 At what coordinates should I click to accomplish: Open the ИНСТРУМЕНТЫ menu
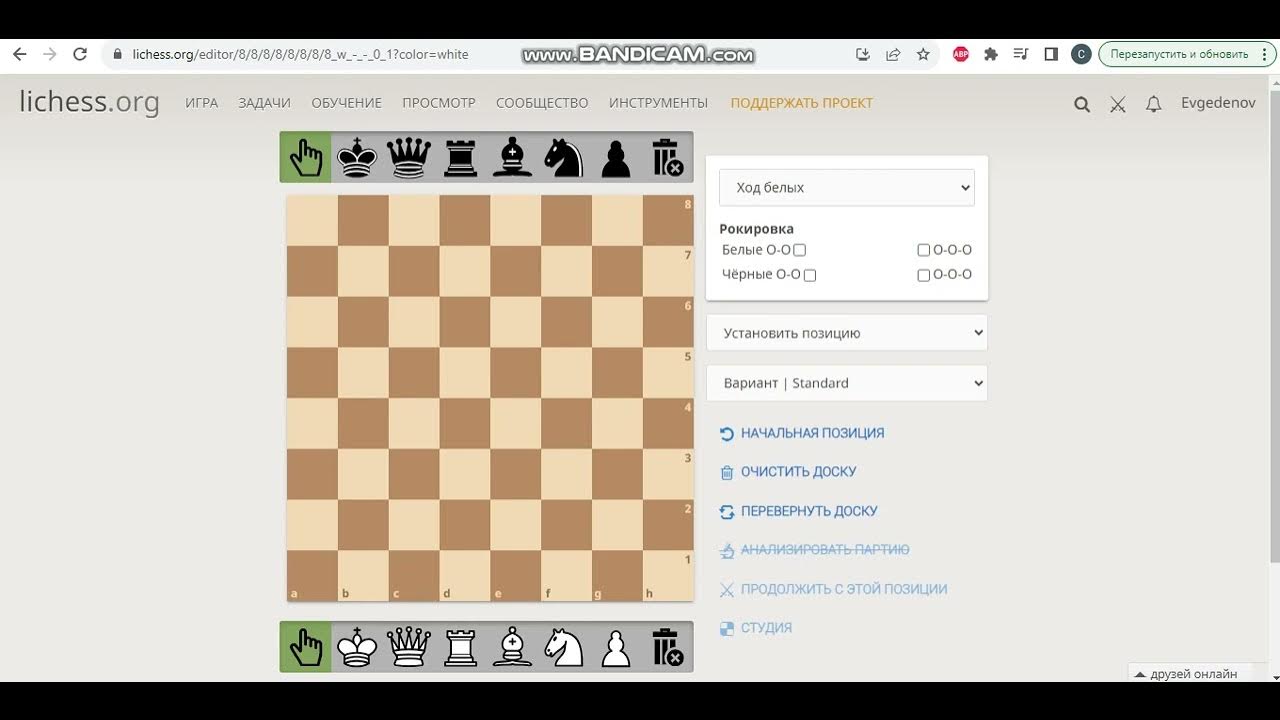[658, 103]
